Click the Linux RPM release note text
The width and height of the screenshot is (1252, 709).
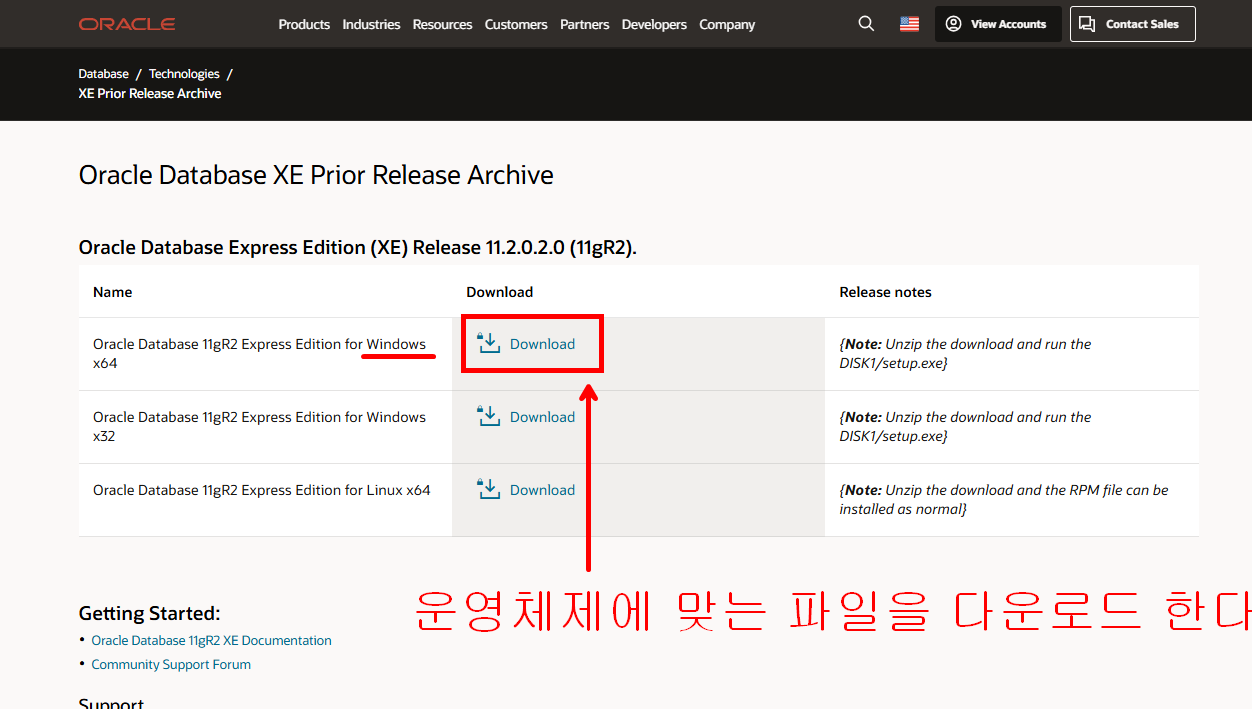[x=1004, y=499]
